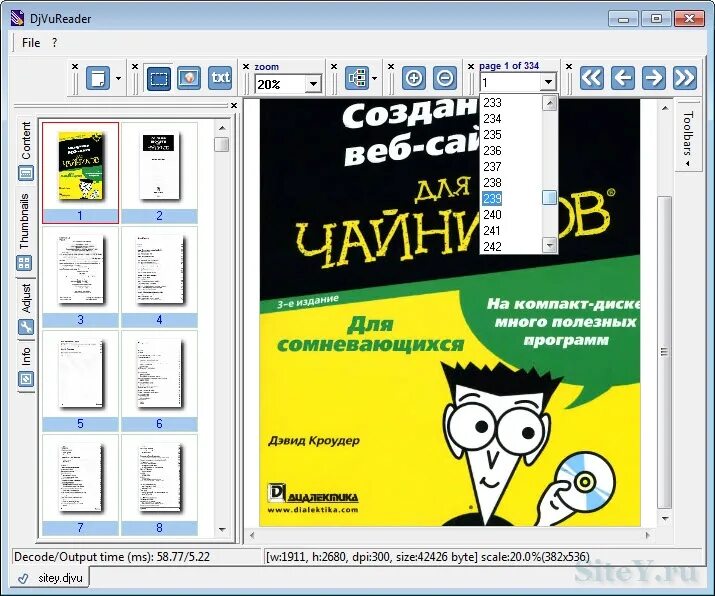Select page 7 thumbnail
715x596 pixels.
(x=80, y=485)
